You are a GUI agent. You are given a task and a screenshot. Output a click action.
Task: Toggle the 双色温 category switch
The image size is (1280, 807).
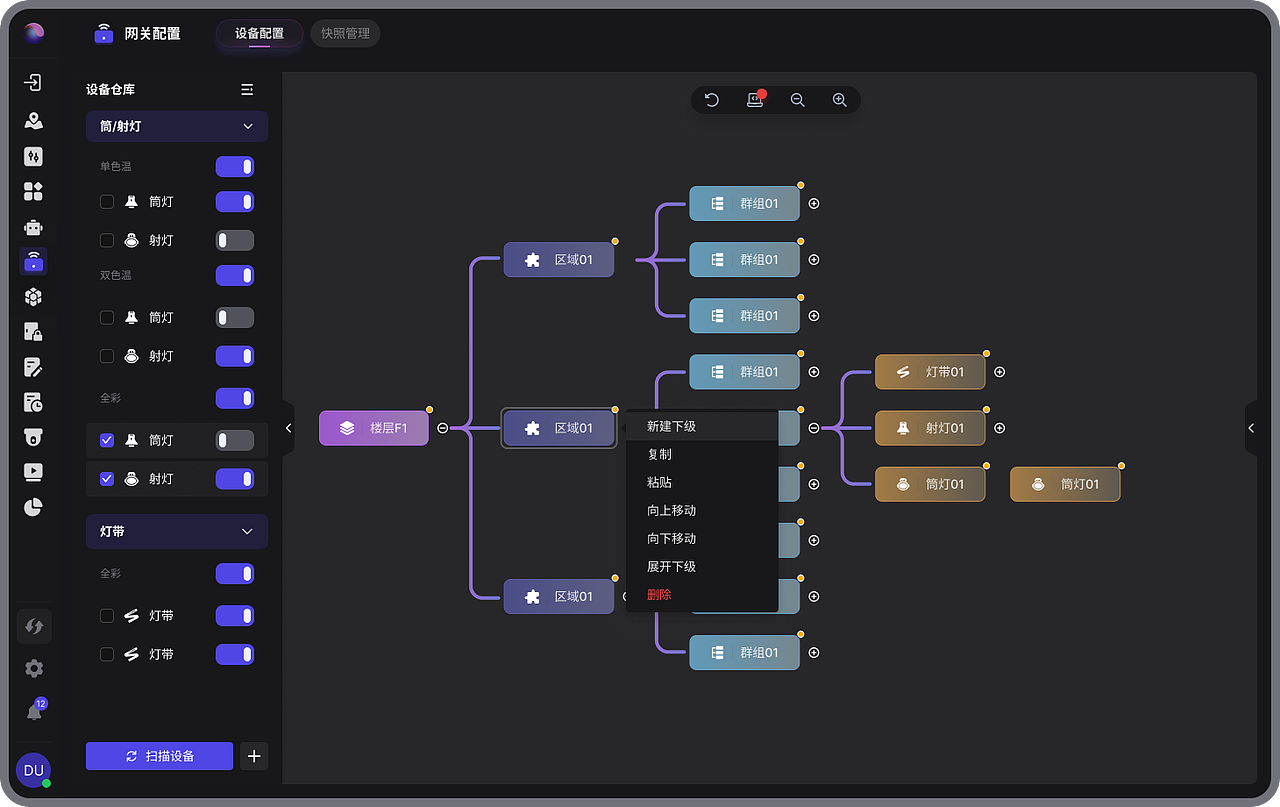click(x=235, y=275)
